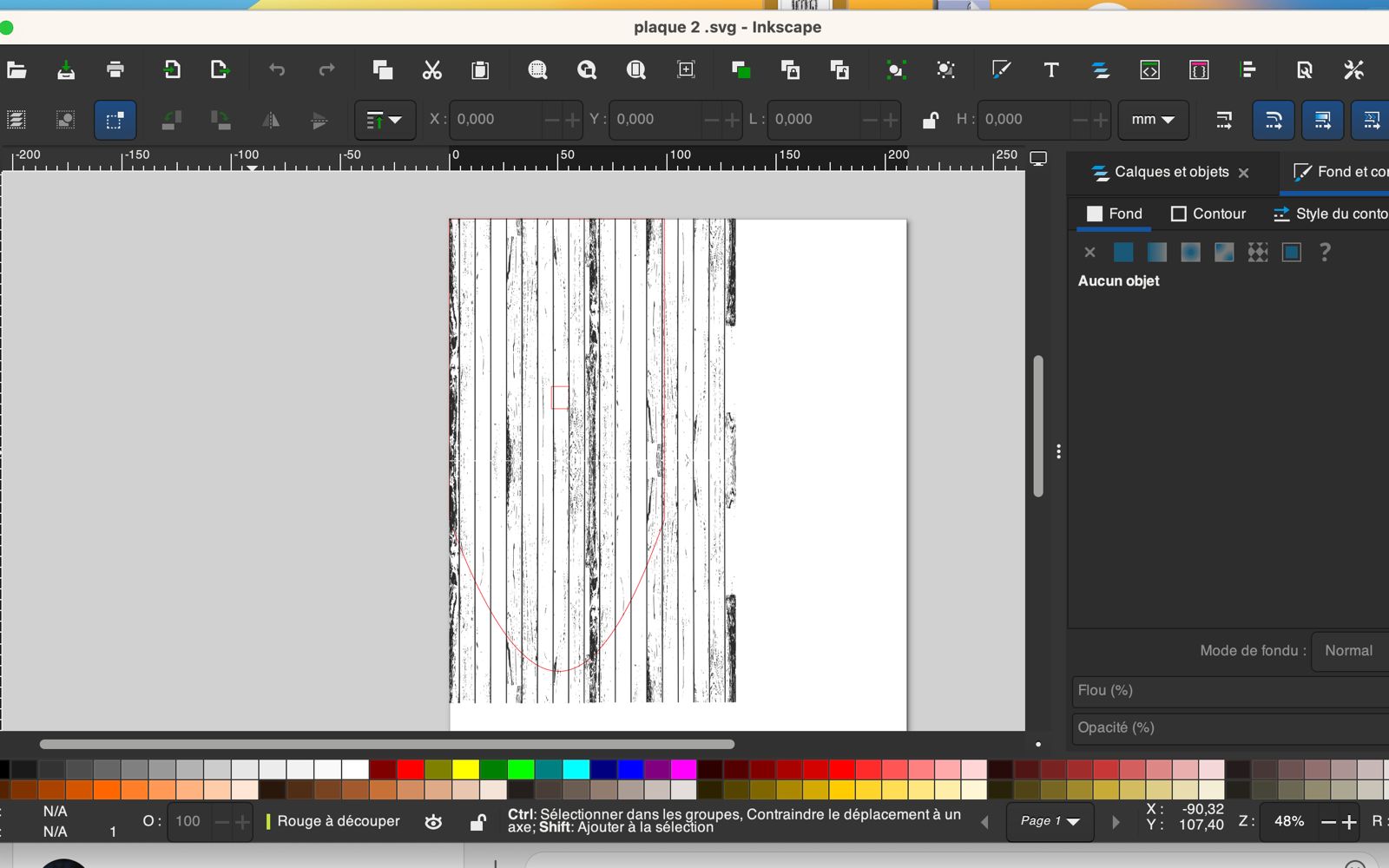1389x868 pixels.
Task: Click the Undo arrow icon
Action: coord(277,70)
